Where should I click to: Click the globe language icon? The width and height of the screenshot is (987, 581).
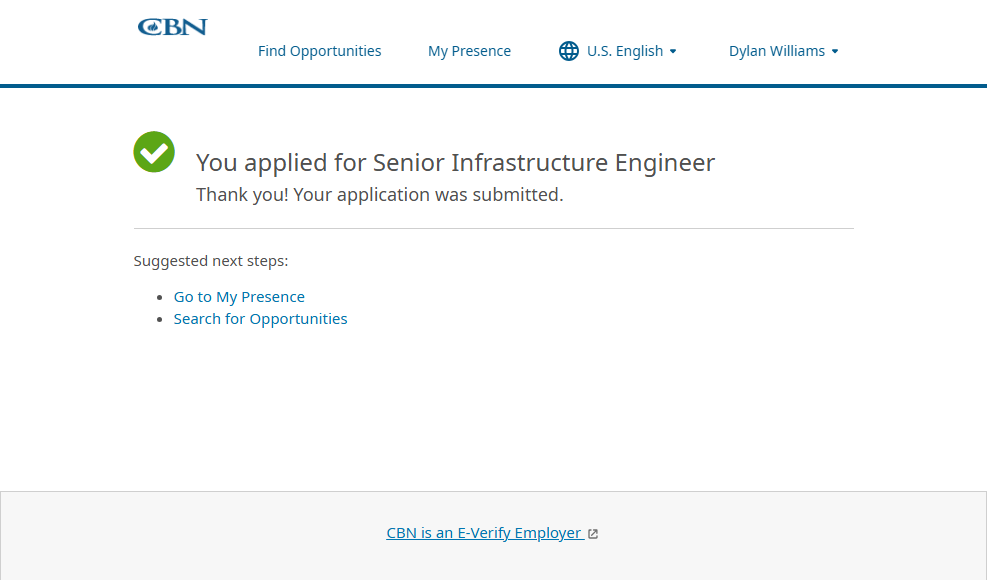569,51
